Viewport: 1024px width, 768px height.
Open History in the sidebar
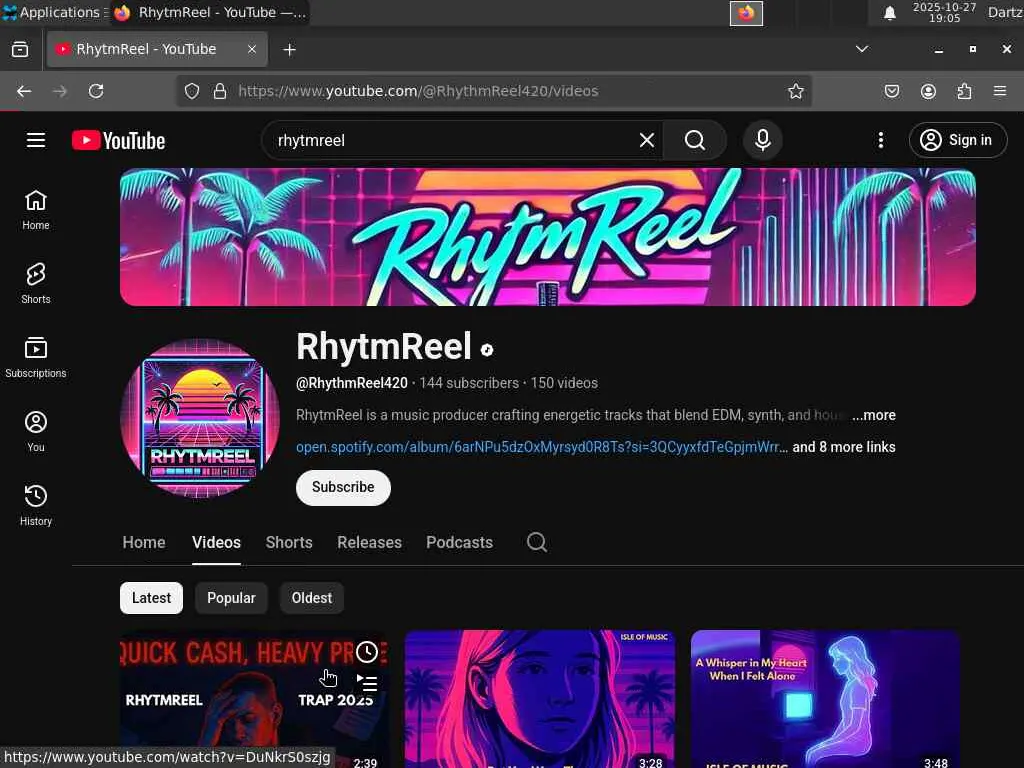click(x=36, y=505)
